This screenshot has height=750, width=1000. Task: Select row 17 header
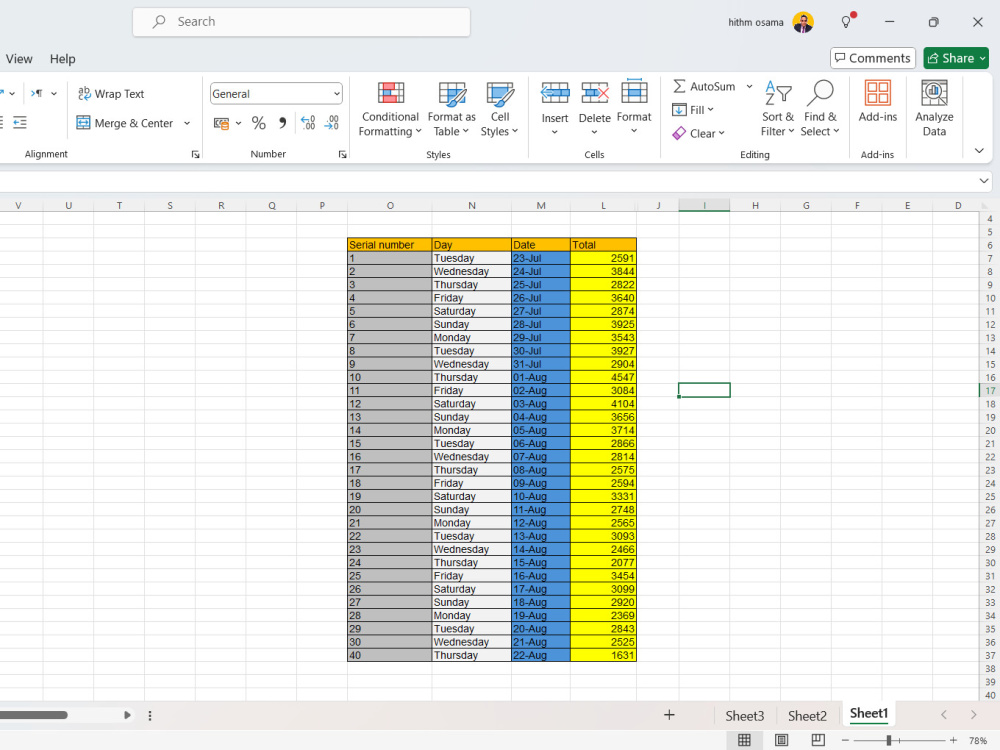(990, 390)
